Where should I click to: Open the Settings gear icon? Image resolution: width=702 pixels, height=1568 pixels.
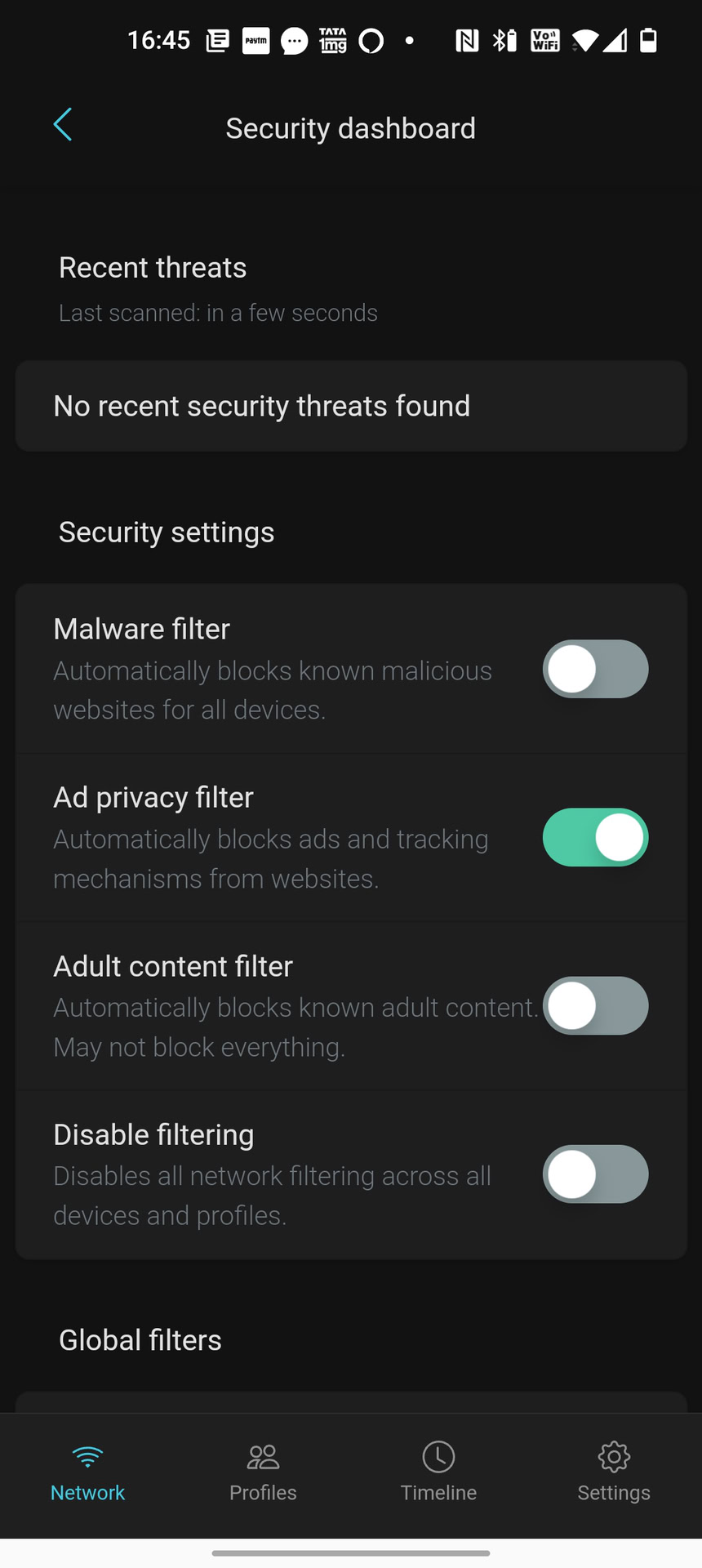pos(614,1456)
